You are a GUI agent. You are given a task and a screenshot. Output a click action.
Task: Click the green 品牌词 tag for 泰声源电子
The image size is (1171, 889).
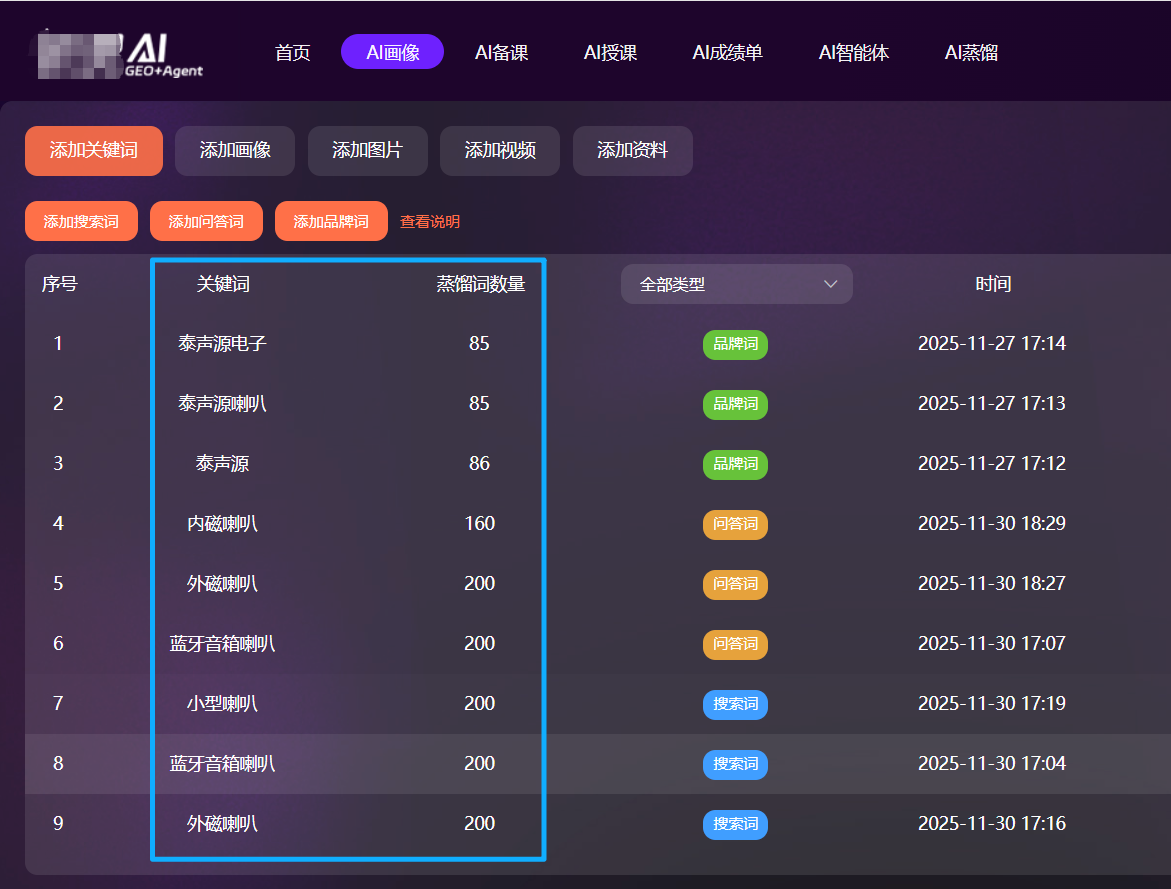point(735,344)
